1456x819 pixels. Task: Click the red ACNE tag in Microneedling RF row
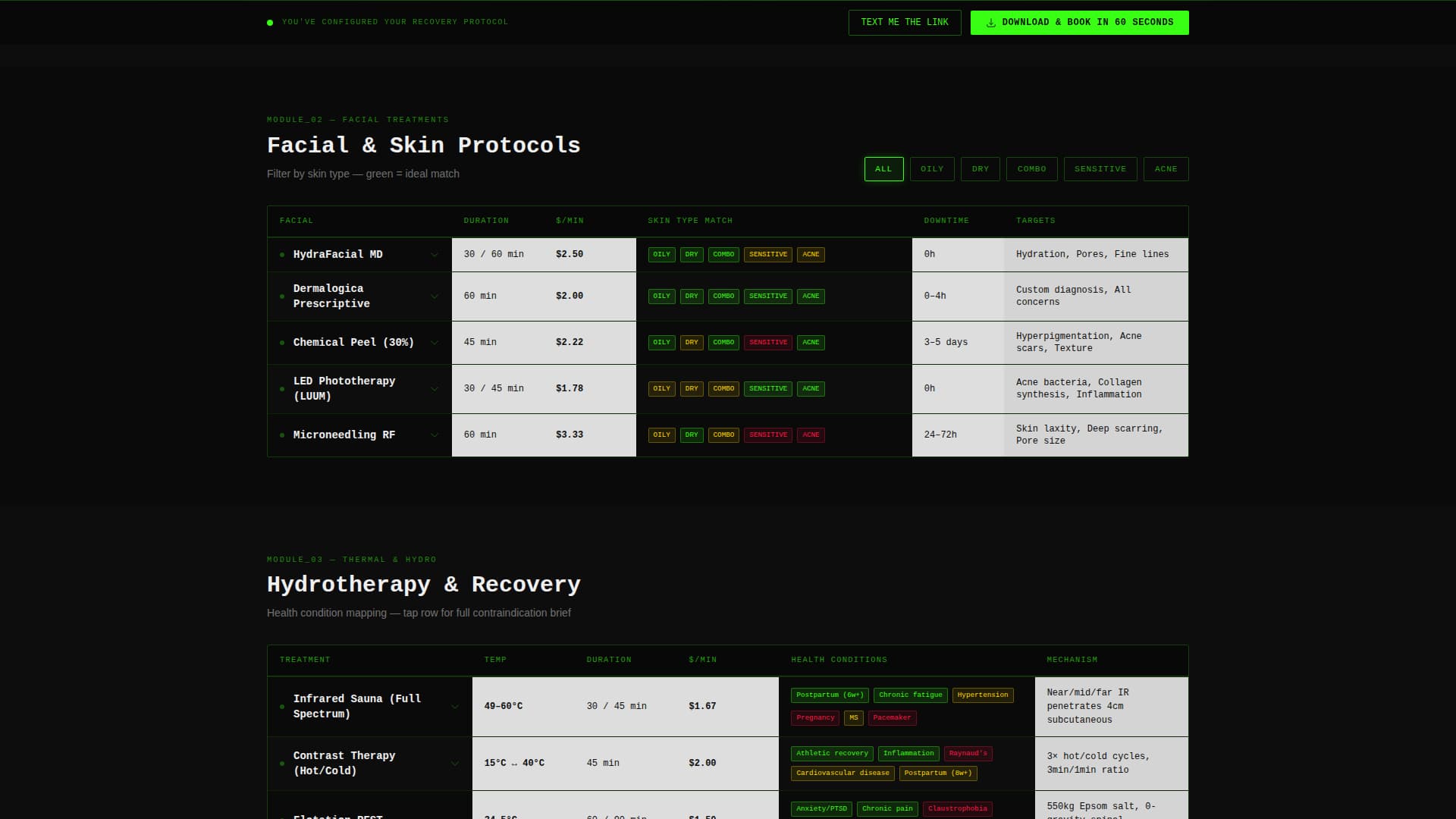tap(811, 435)
